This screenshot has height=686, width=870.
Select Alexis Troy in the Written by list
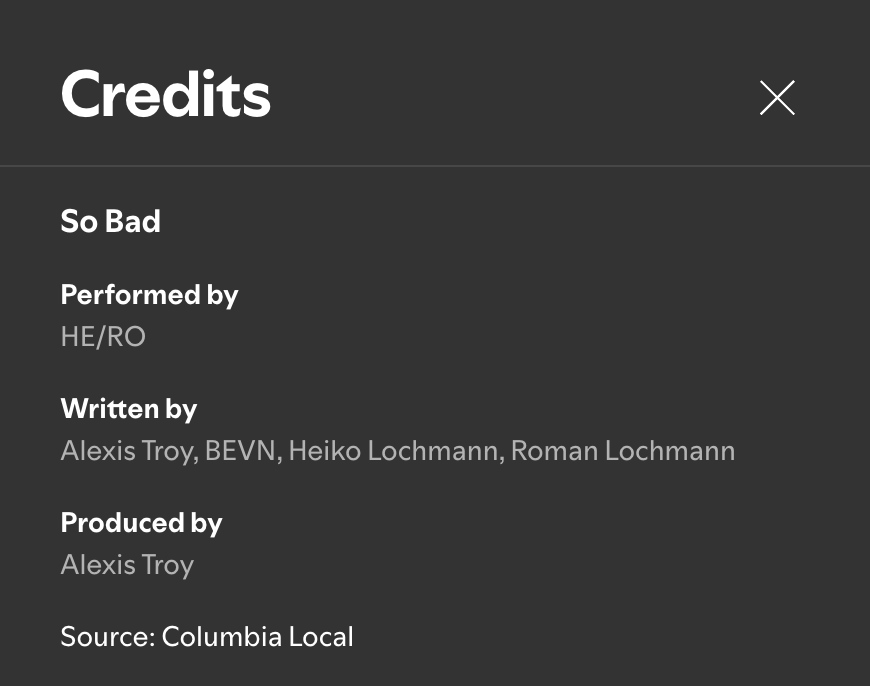(126, 451)
